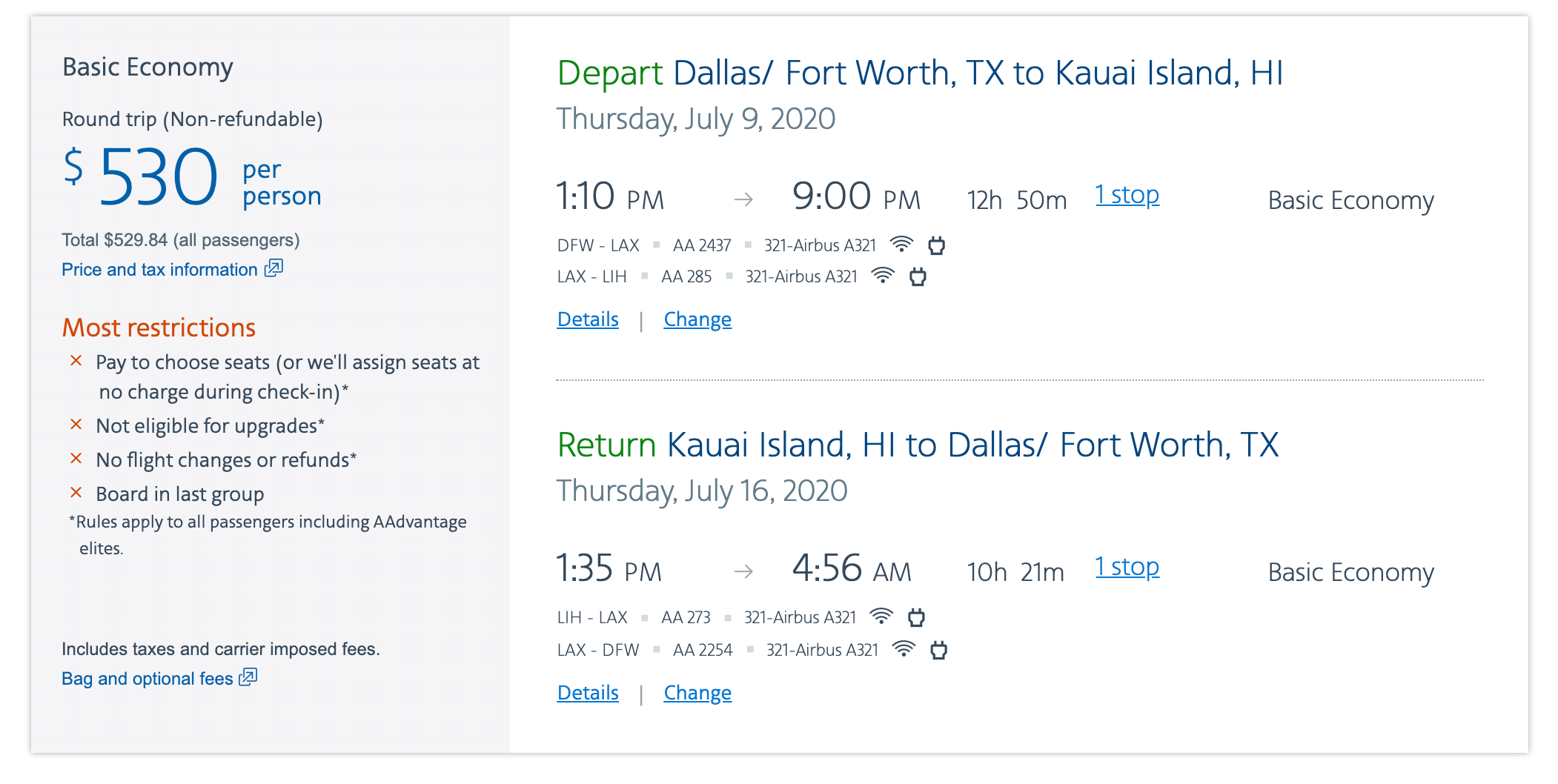The image size is (1558, 784).
Task: Click power outlet icon for AA 2254
Action: click(x=939, y=650)
